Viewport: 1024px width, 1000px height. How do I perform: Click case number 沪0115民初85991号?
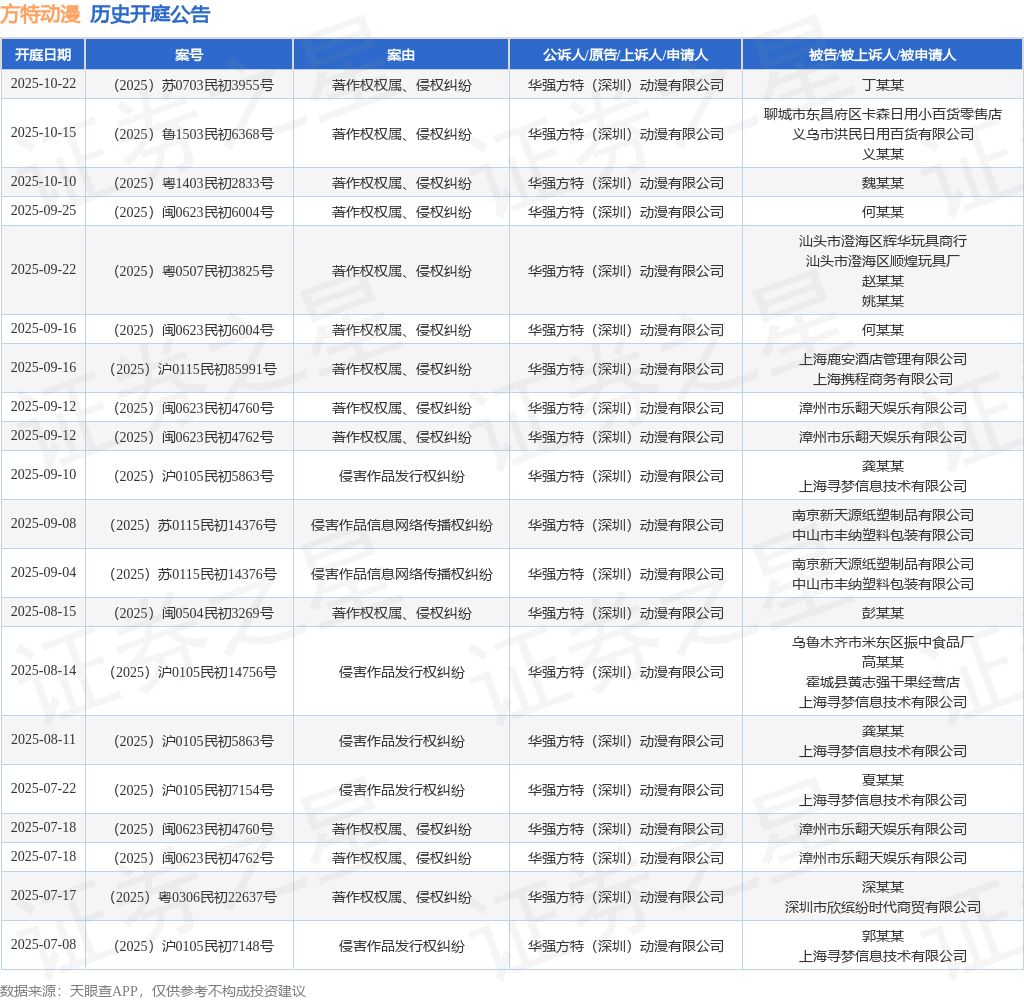[193, 369]
